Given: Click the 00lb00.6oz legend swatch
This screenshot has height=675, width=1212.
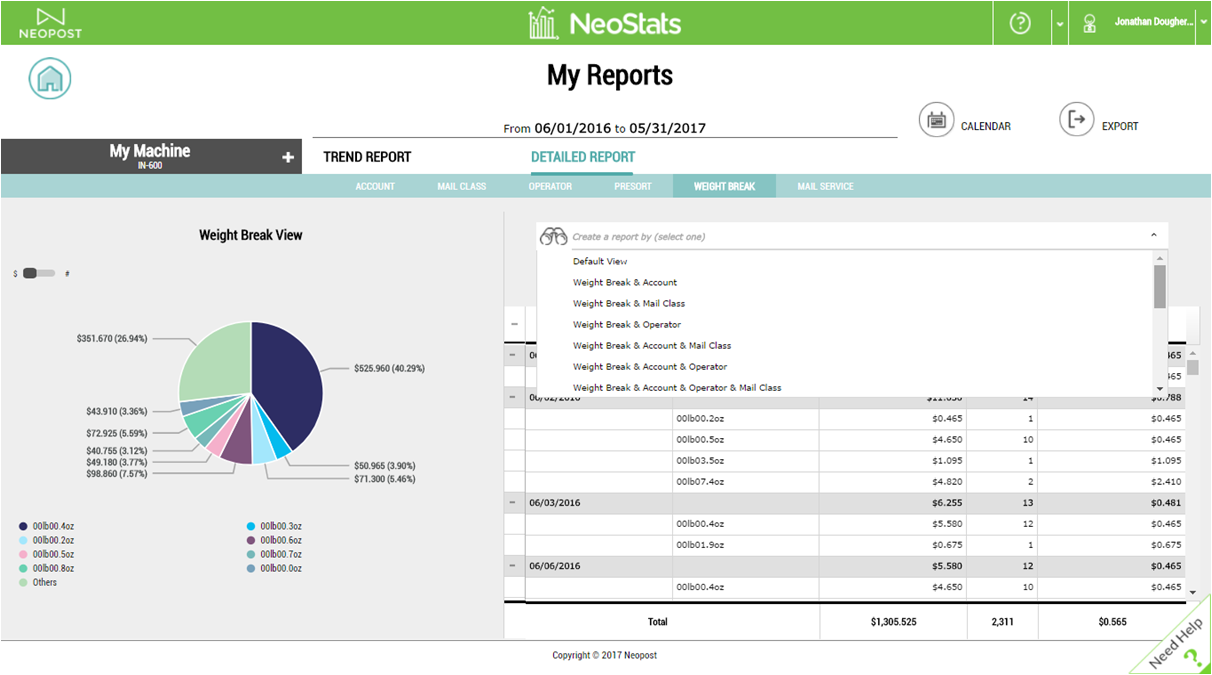Looking at the screenshot, I should (251, 540).
